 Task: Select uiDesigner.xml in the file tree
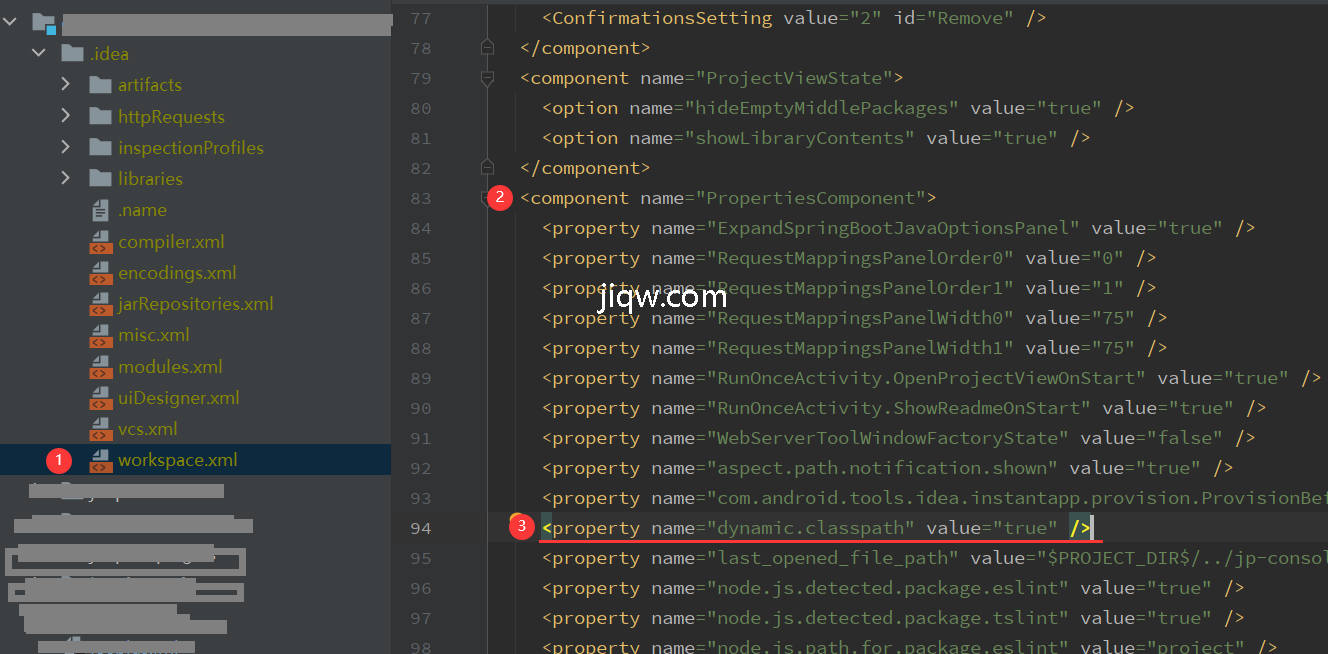coord(178,398)
